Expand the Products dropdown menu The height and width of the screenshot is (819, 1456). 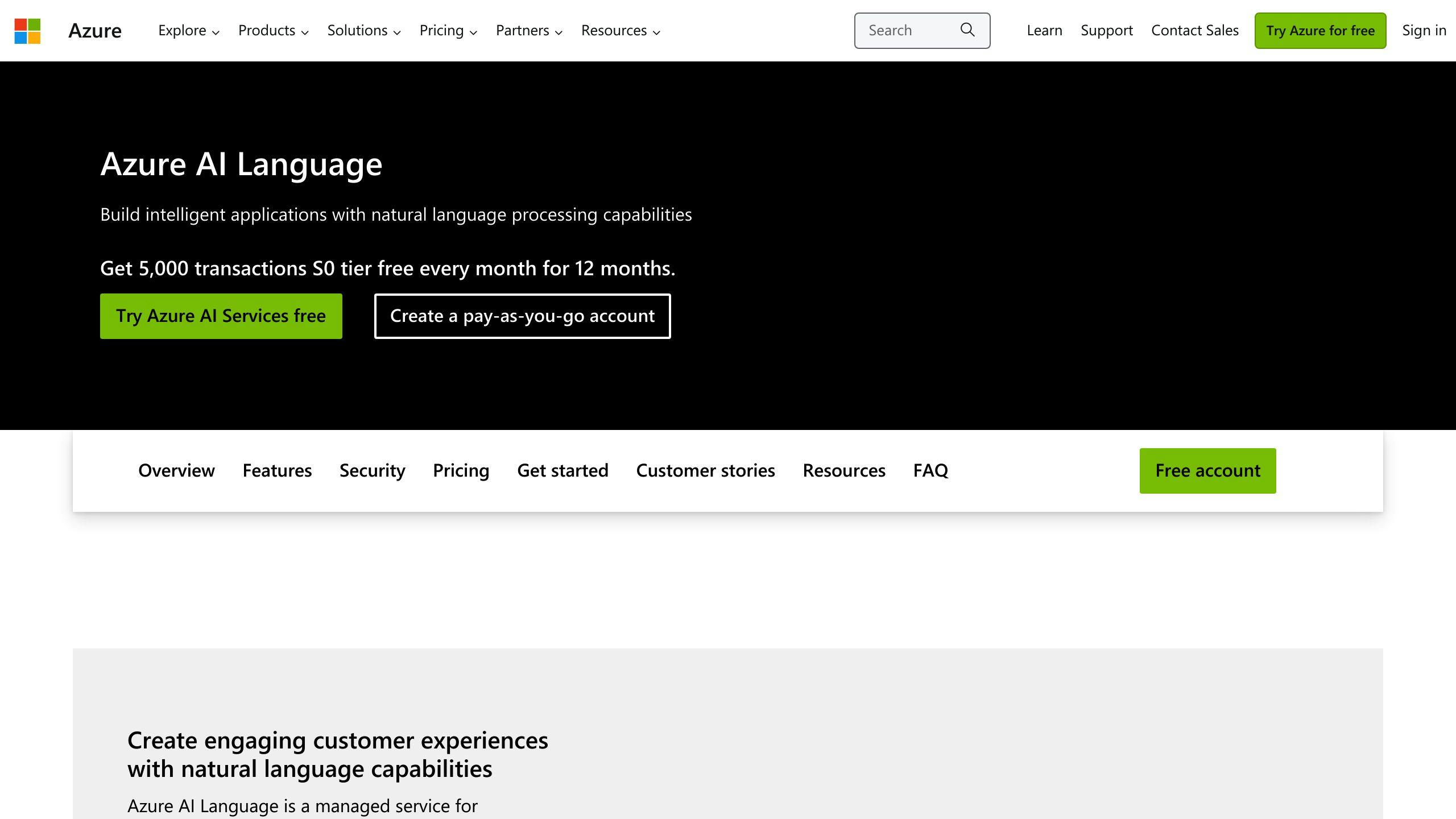(x=274, y=31)
